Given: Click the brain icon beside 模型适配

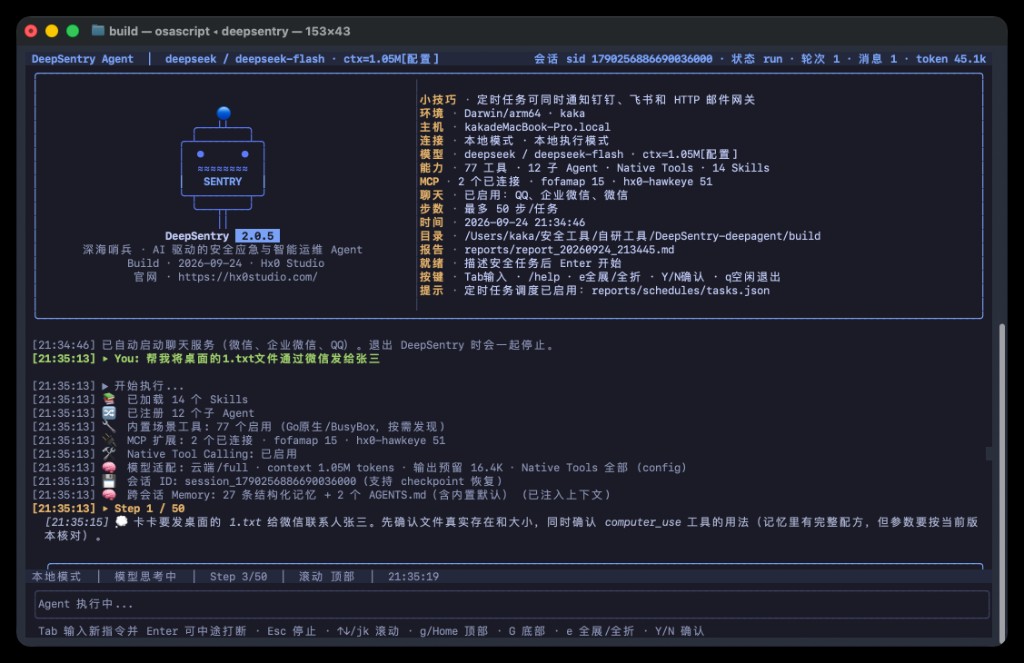Looking at the screenshot, I should 108,467.
